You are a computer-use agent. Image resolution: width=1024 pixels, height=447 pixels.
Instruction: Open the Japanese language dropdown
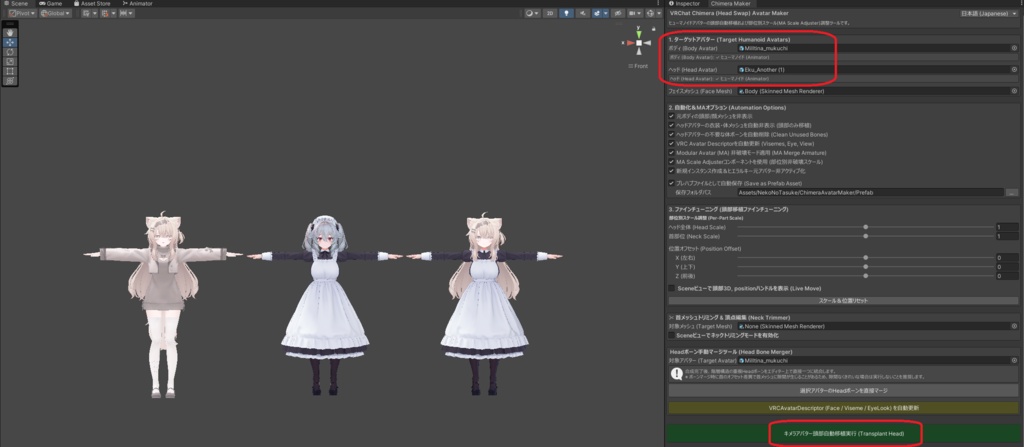tap(989, 13)
